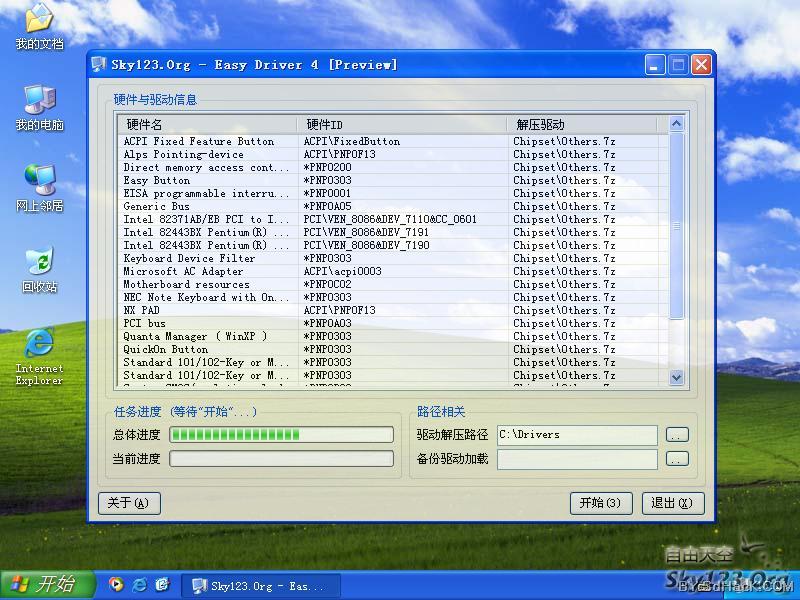
Task: Select the Generic Bus row
Action: [x=393, y=207]
